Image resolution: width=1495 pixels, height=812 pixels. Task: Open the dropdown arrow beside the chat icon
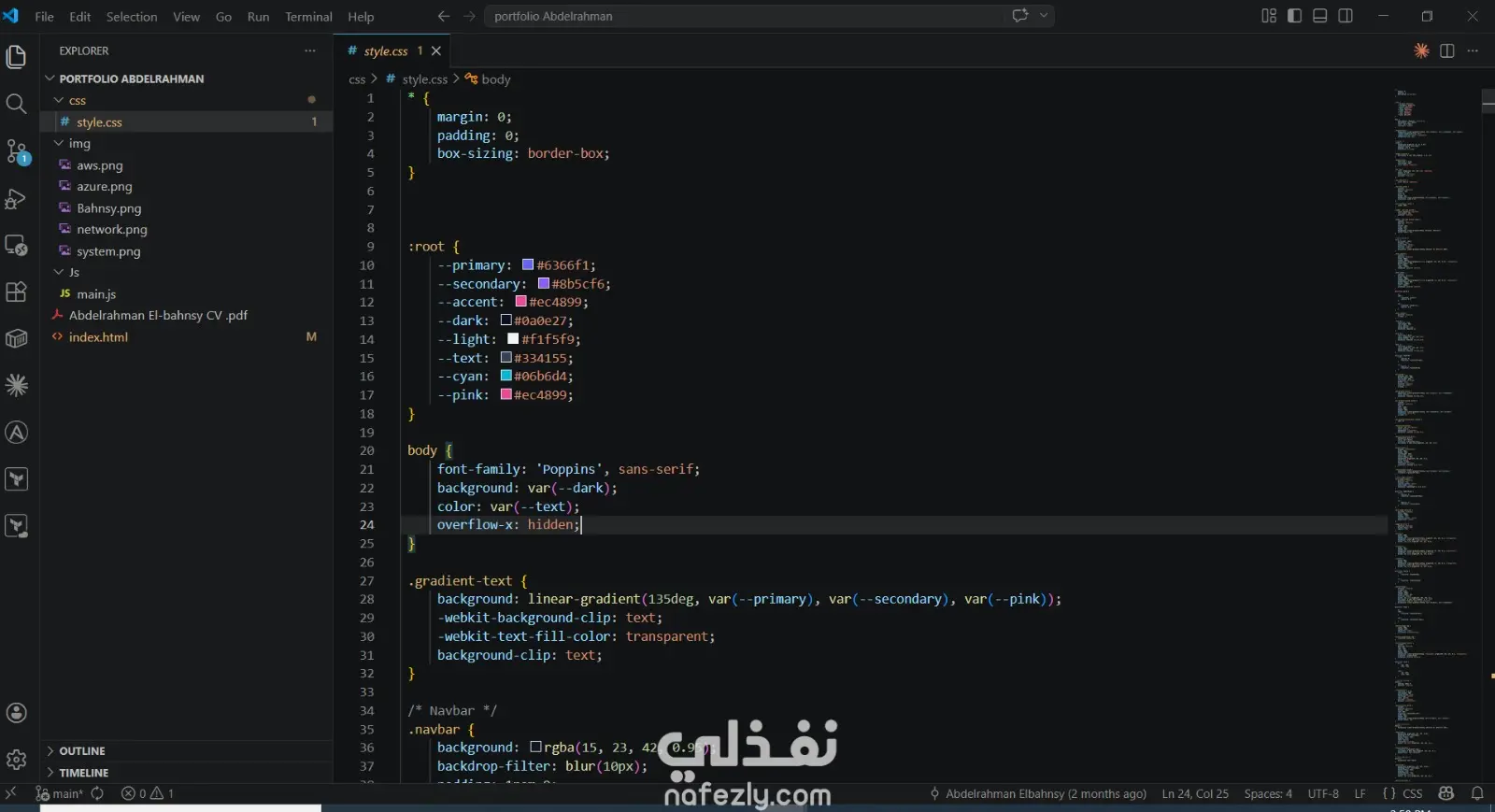(x=1044, y=16)
